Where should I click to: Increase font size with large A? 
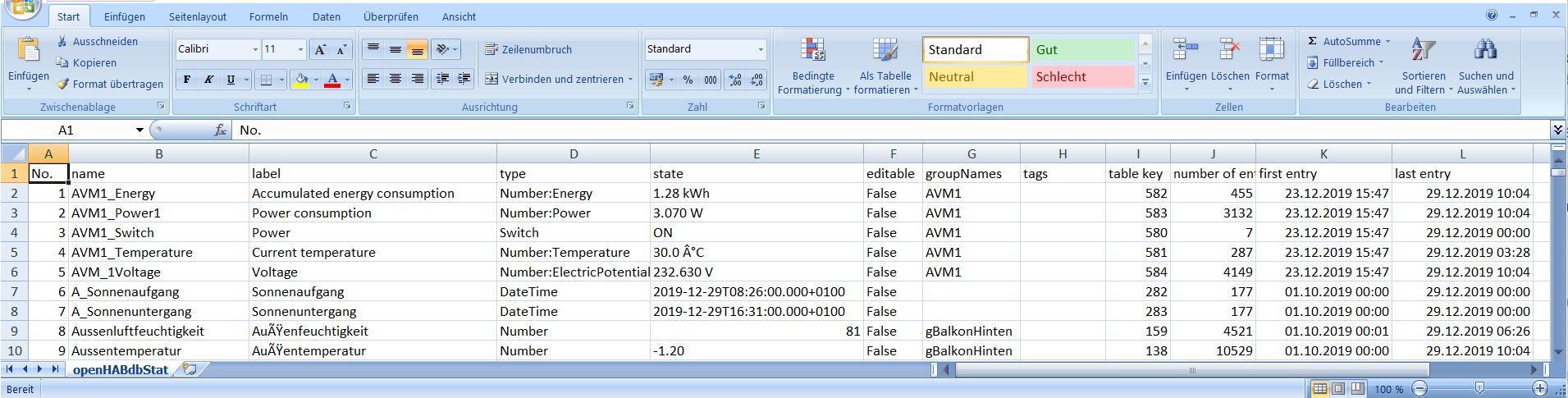click(x=321, y=49)
